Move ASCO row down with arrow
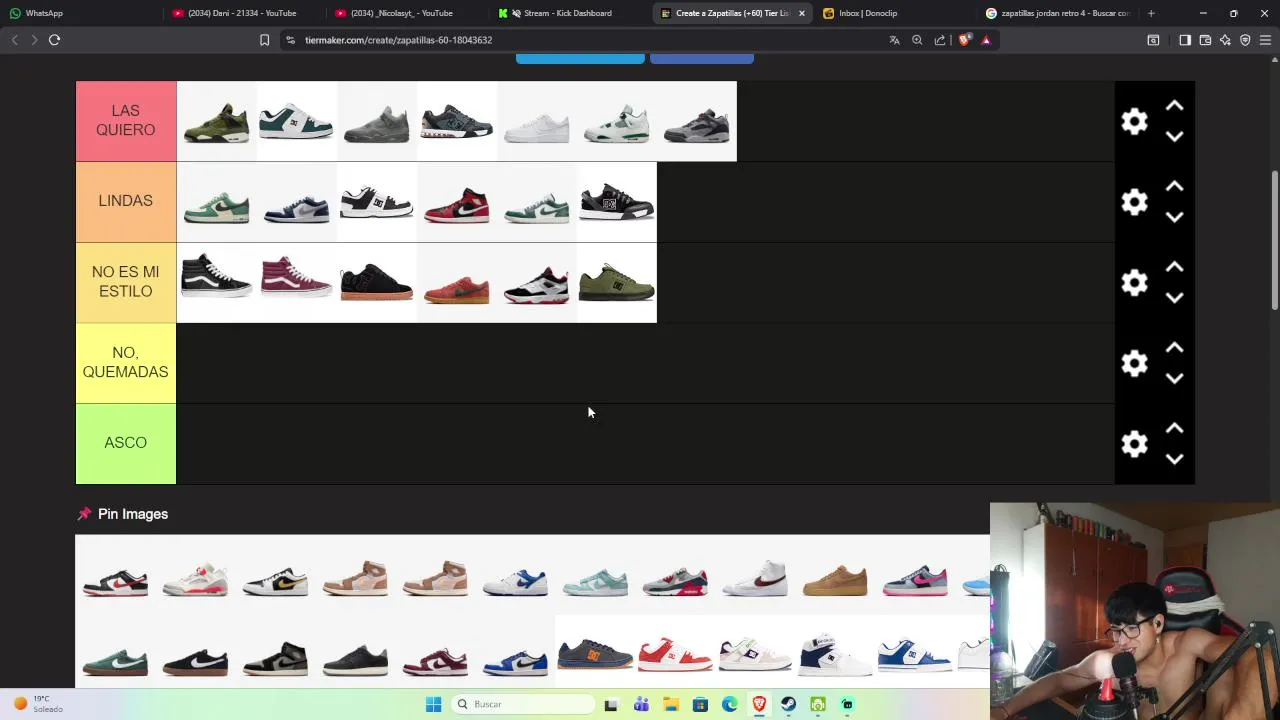Screen dimensions: 1280x720 [x=1174, y=459]
